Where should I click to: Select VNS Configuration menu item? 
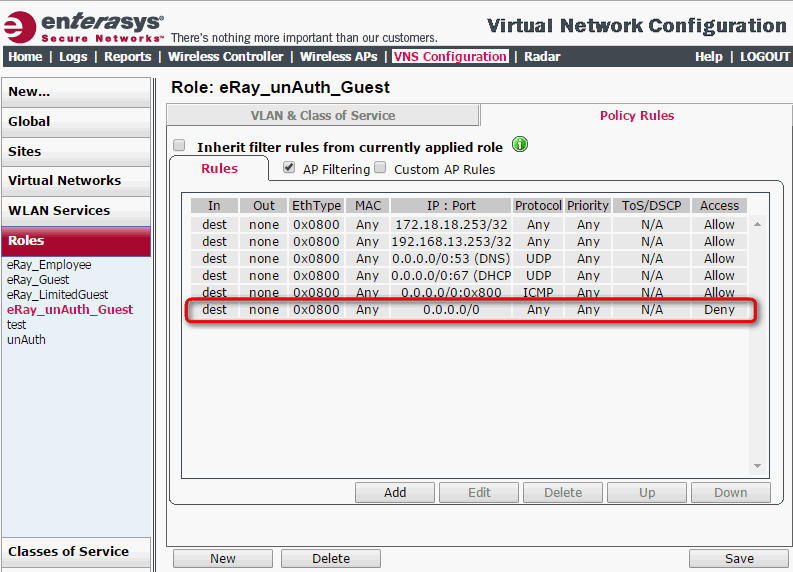(x=450, y=57)
